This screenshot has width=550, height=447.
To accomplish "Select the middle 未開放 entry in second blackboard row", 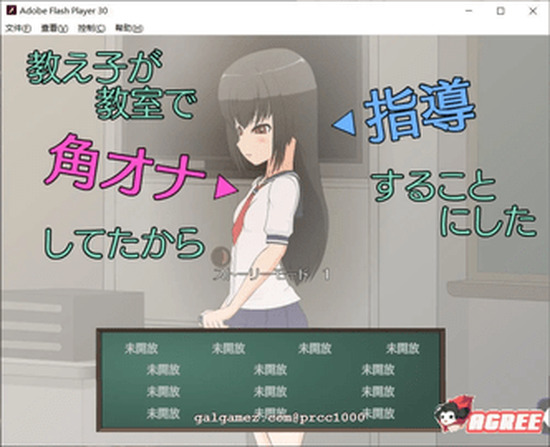I will point(270,370).
